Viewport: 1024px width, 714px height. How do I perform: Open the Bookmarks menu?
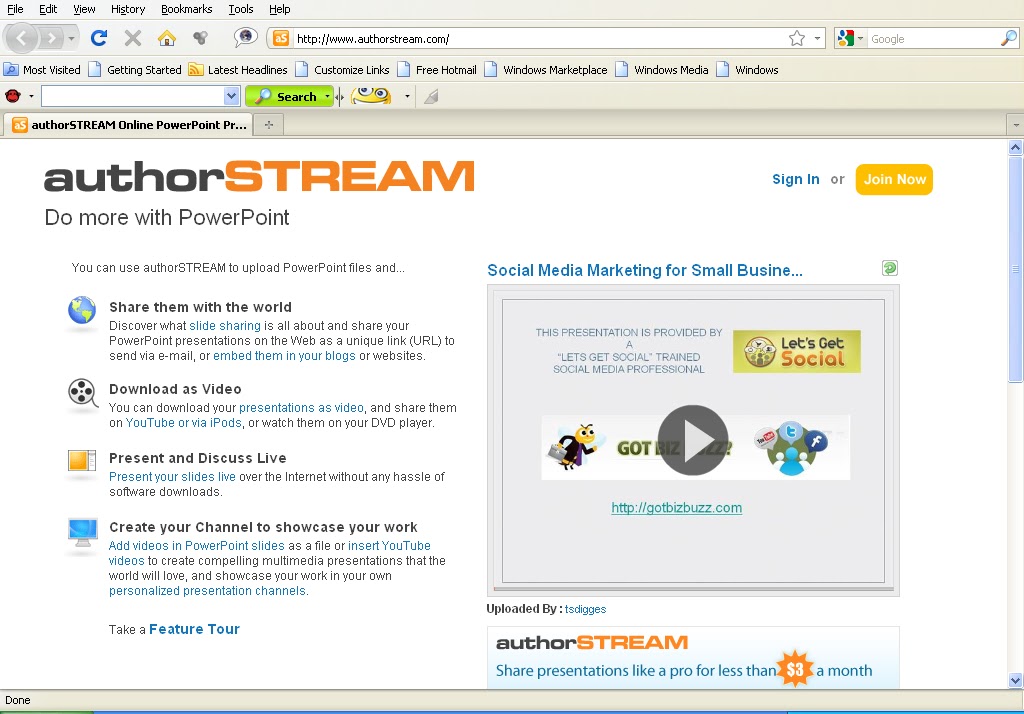[186, 9]
